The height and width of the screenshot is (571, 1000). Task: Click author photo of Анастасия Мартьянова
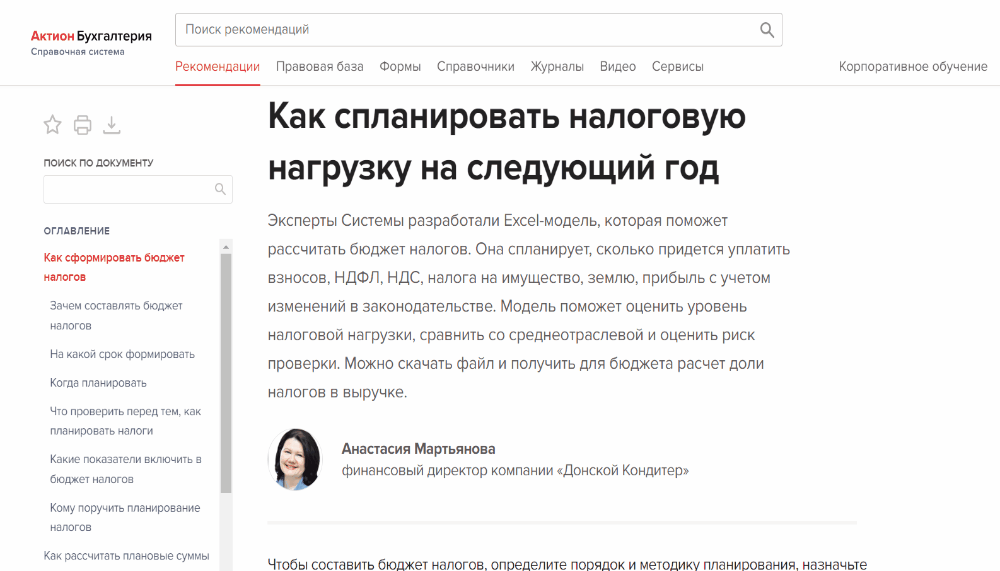(295, 459)
